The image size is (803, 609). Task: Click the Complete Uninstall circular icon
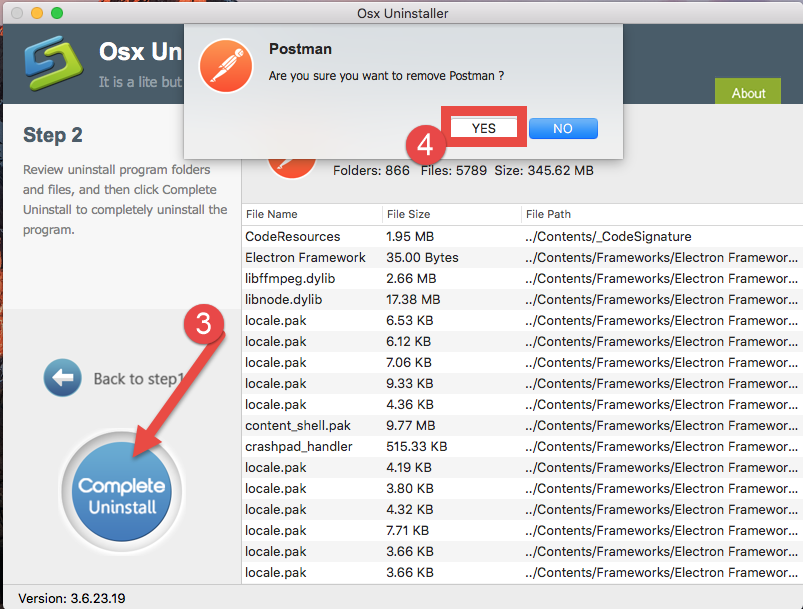click(121, 490)
